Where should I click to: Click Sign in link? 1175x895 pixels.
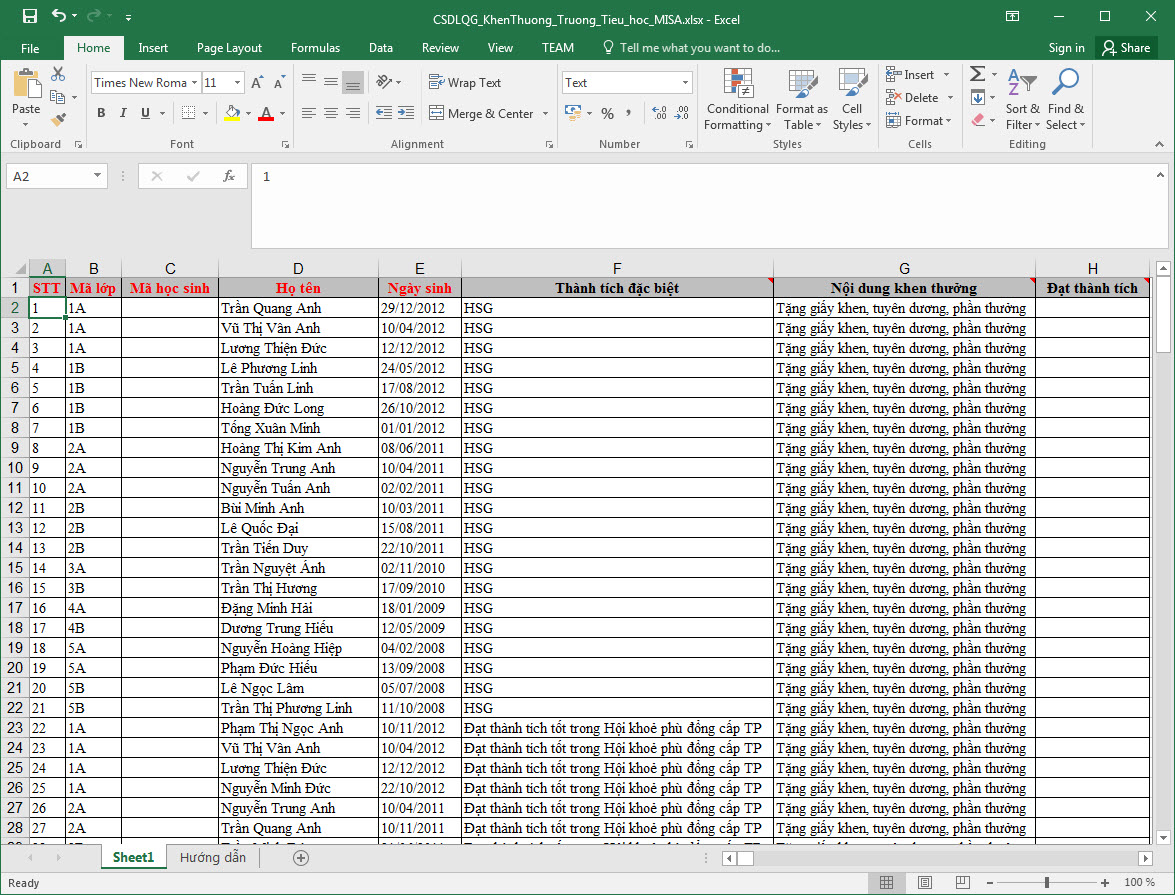[x=1066, y=47]
